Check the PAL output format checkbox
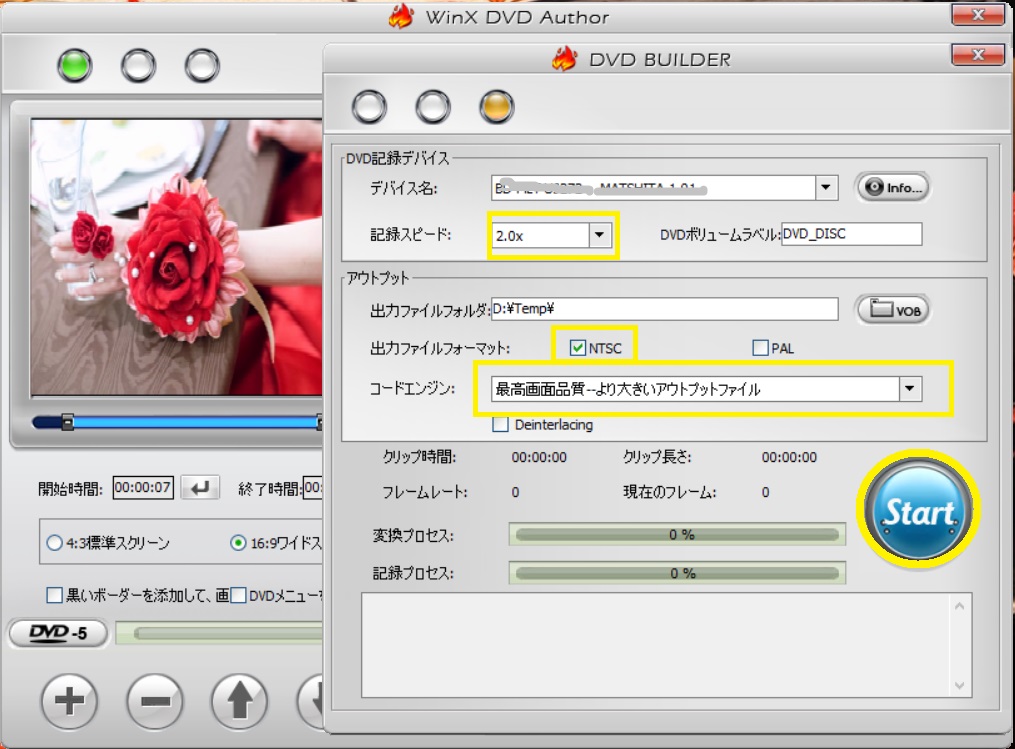 click(x=761, y=348)
